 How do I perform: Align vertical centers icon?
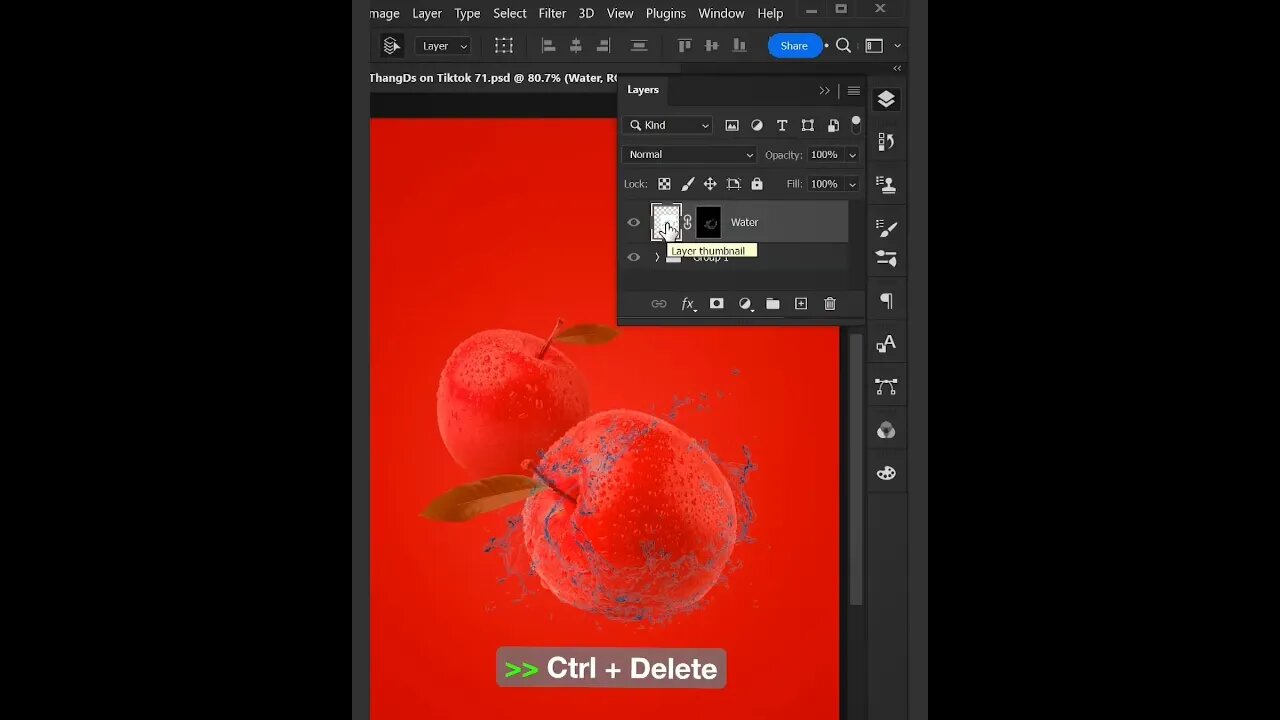point(712,45)
